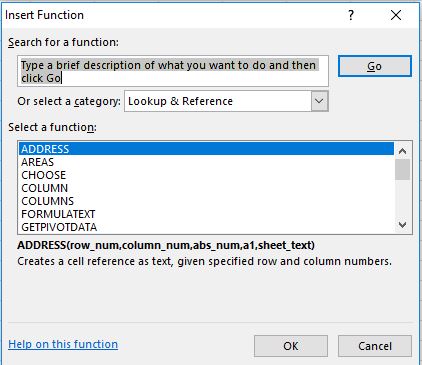This screenshot has width=422, height=365.
Task: Click the question mark help icon
Action: click(351, 15)
